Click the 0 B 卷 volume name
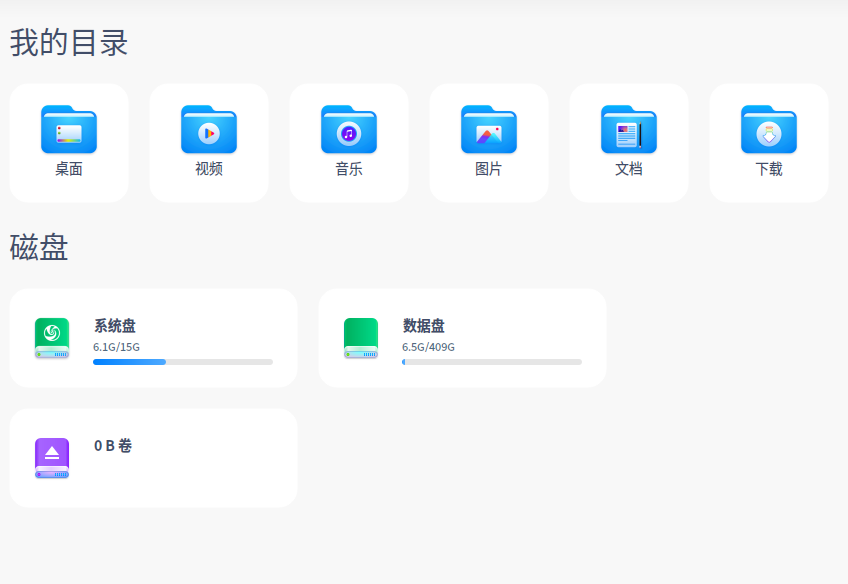The height and width of the screenshot is (584, 848). tap(113, 446)
